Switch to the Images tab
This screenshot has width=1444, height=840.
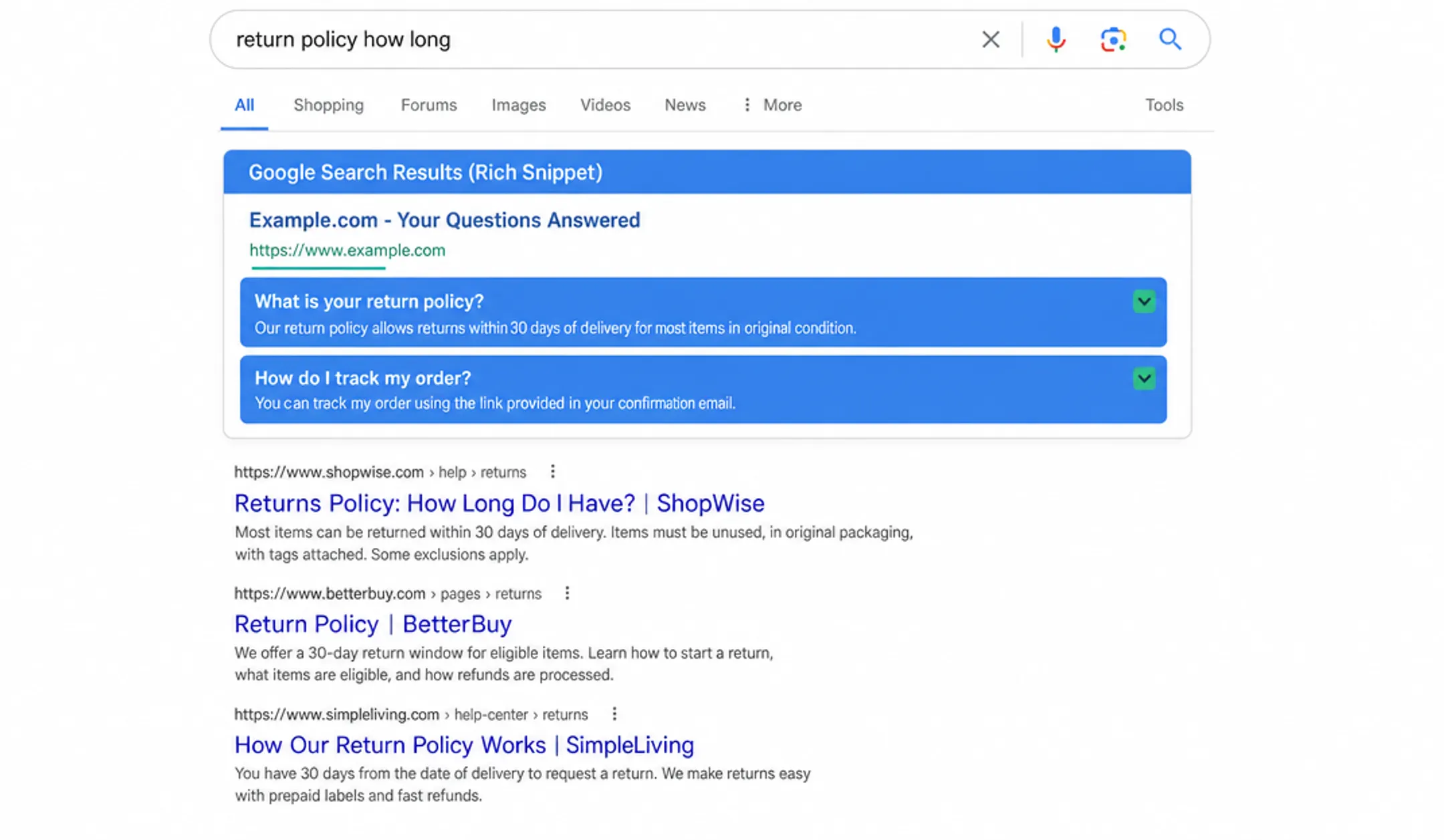tap(519, 105)
